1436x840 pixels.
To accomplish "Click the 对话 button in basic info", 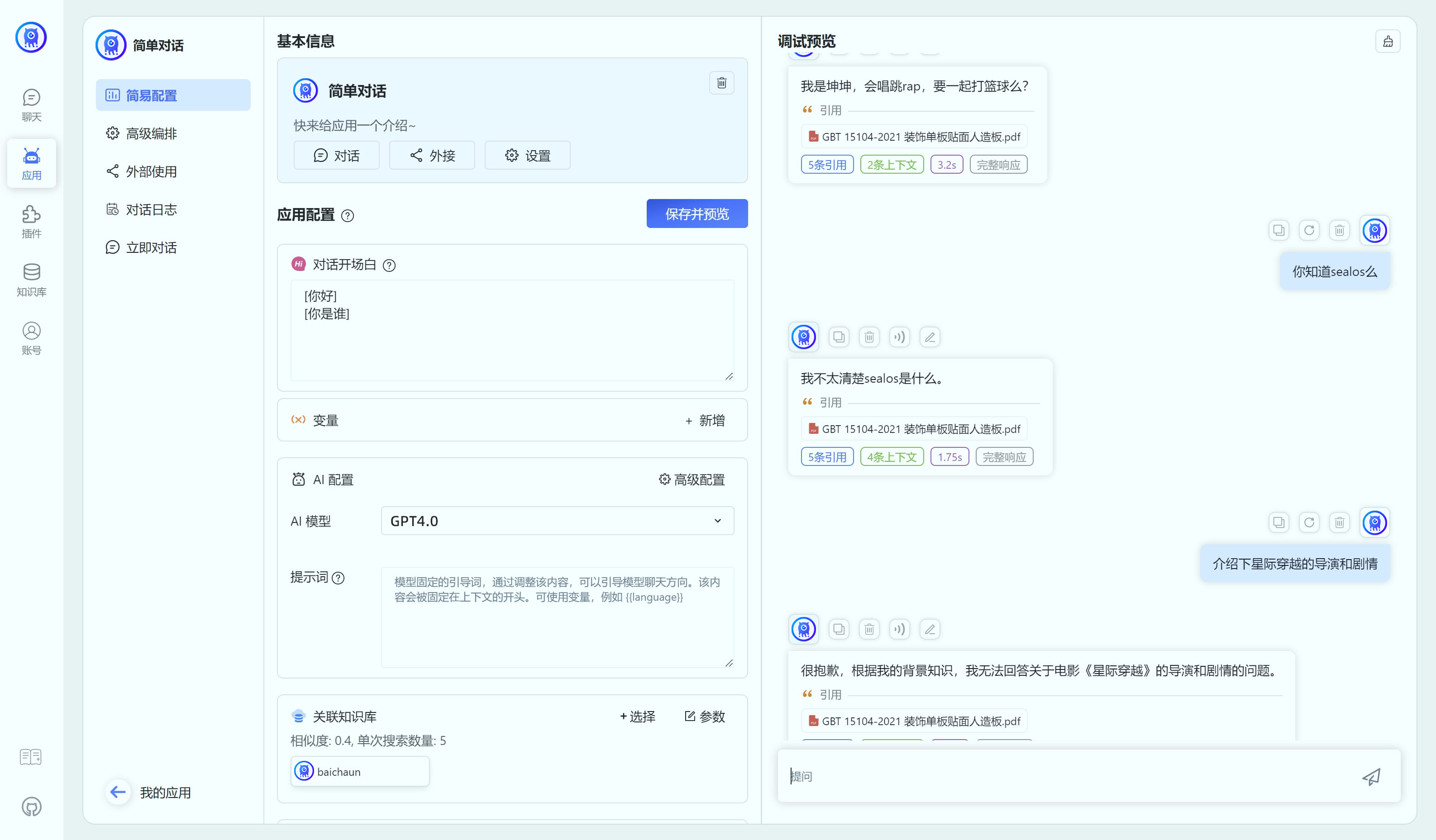I will (336, 156).
